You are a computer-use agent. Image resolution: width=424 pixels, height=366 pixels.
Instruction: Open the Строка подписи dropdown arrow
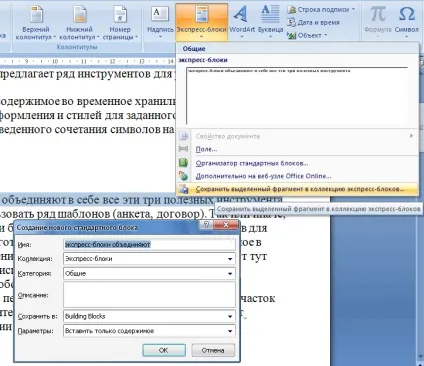pyautogui.click(x=353, y=10)
